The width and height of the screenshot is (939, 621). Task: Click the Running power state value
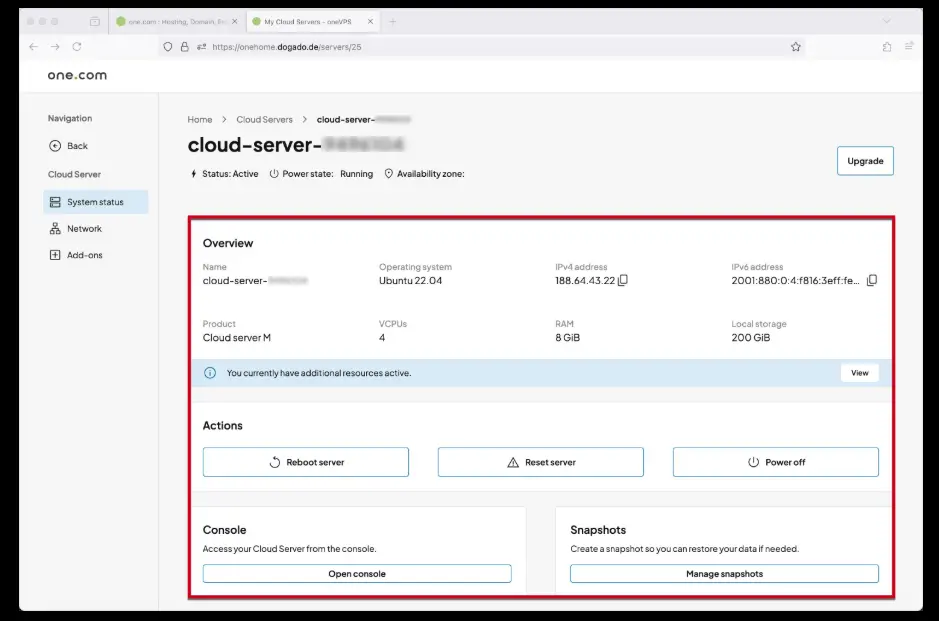[356, 174]
